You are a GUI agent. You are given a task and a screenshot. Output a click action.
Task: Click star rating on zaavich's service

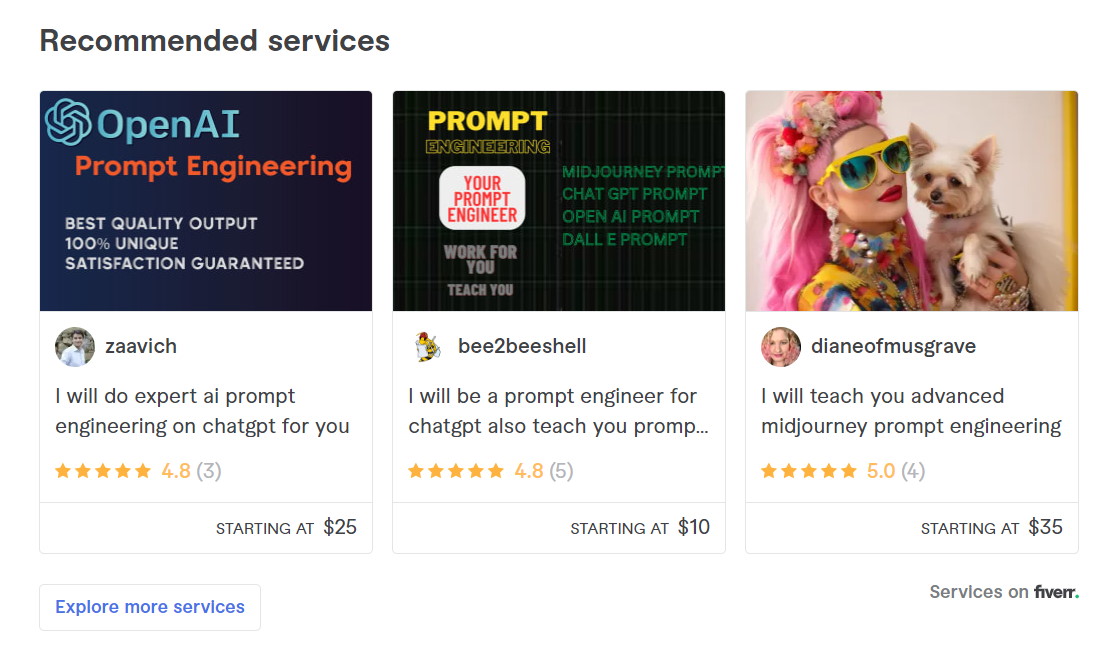[x=104, y=471]
